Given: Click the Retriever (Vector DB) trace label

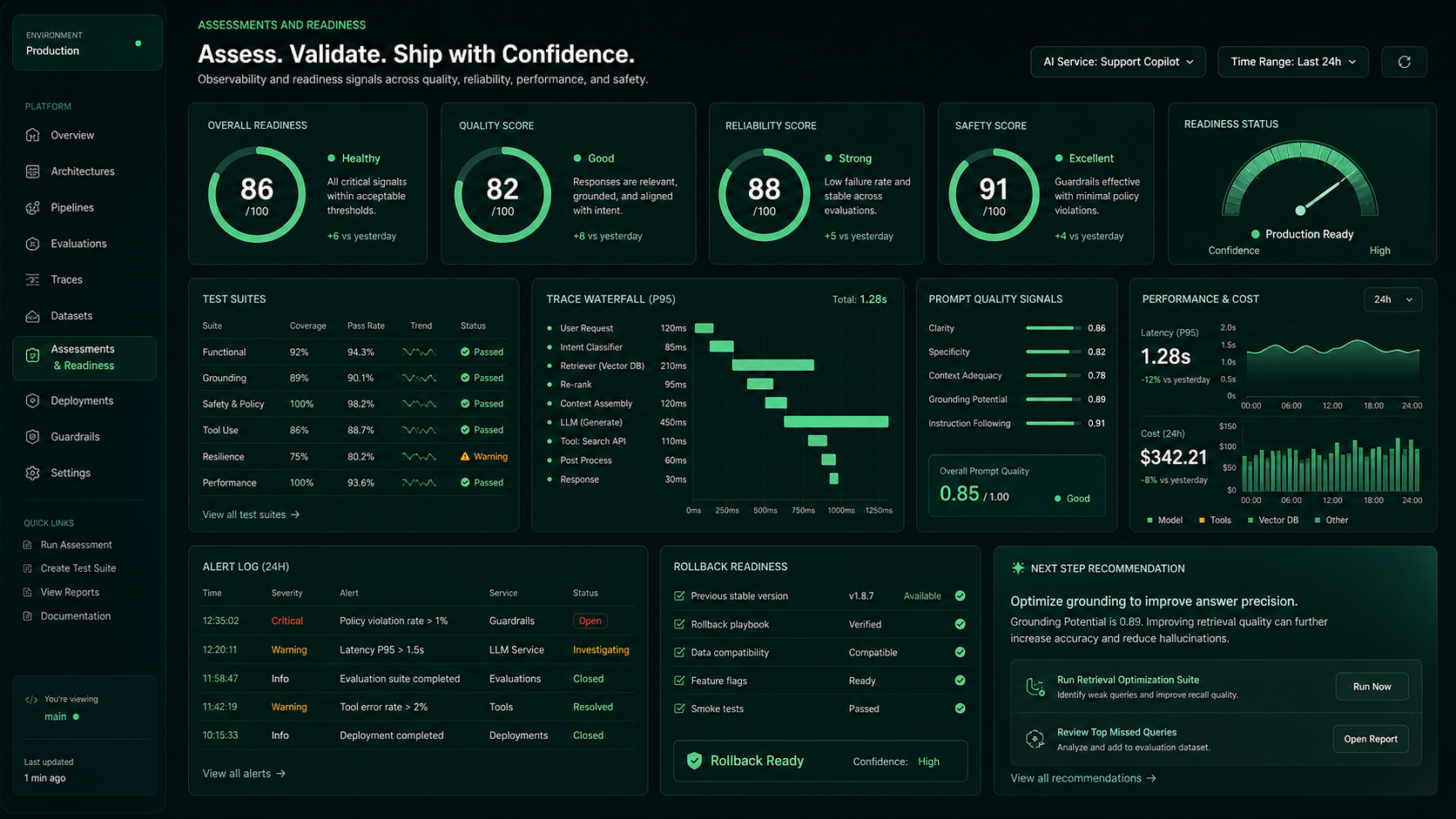Looking at the screenshot, I should pyautogui.click(x=602, y=366).
